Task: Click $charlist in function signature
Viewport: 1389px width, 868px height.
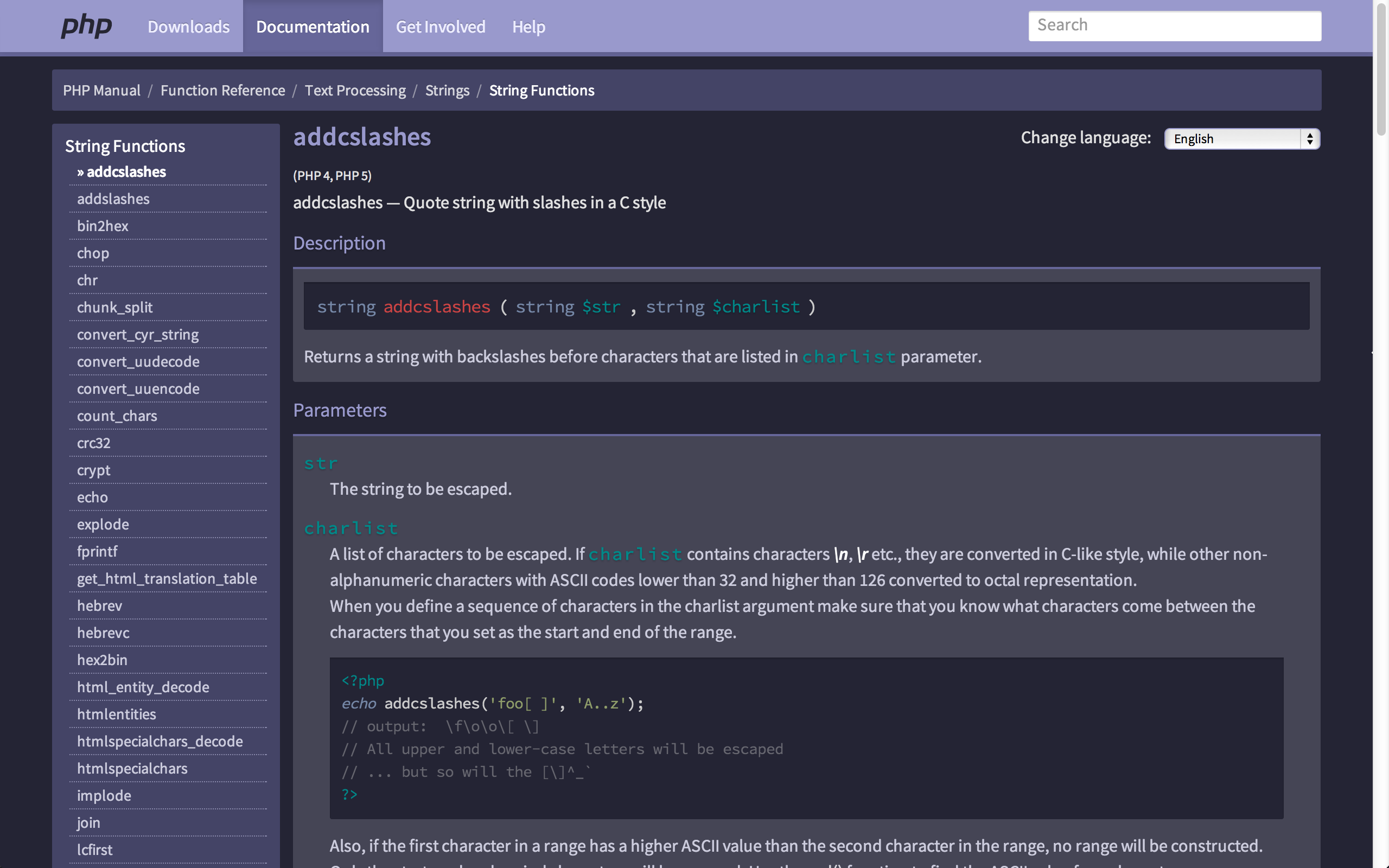Action: (x=756, y=307)
